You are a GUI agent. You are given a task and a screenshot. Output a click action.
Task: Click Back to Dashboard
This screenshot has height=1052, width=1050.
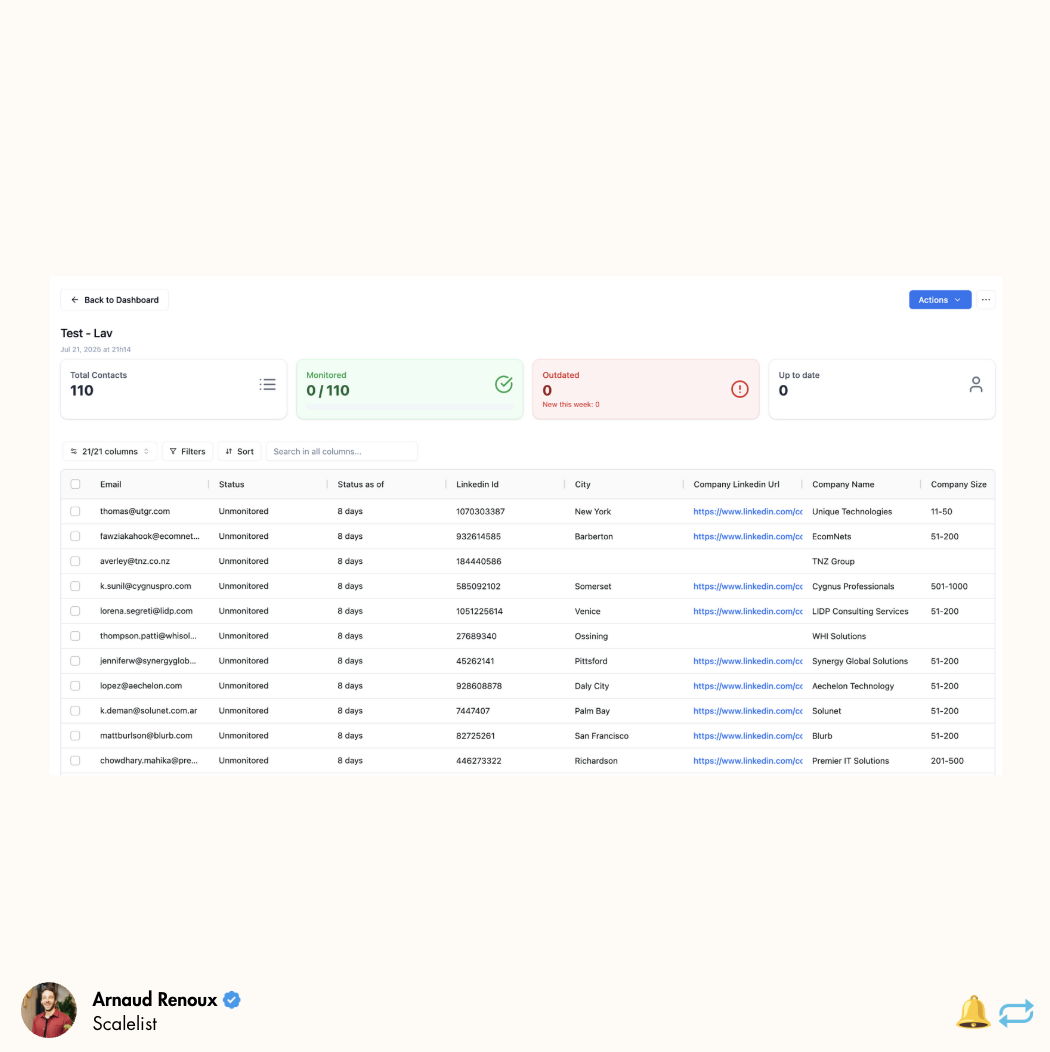tap(113, 299)
